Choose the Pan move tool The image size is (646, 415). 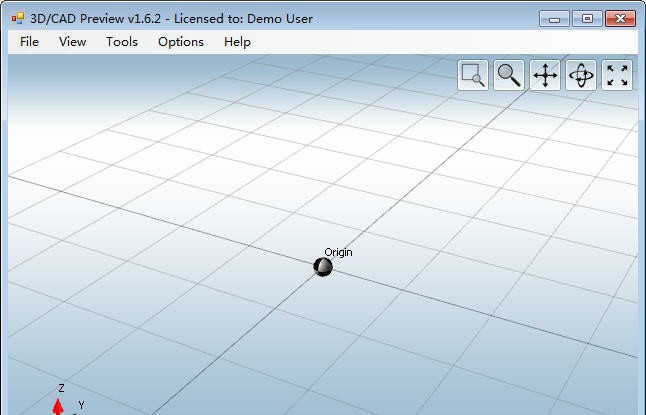(x=545, y=75)
